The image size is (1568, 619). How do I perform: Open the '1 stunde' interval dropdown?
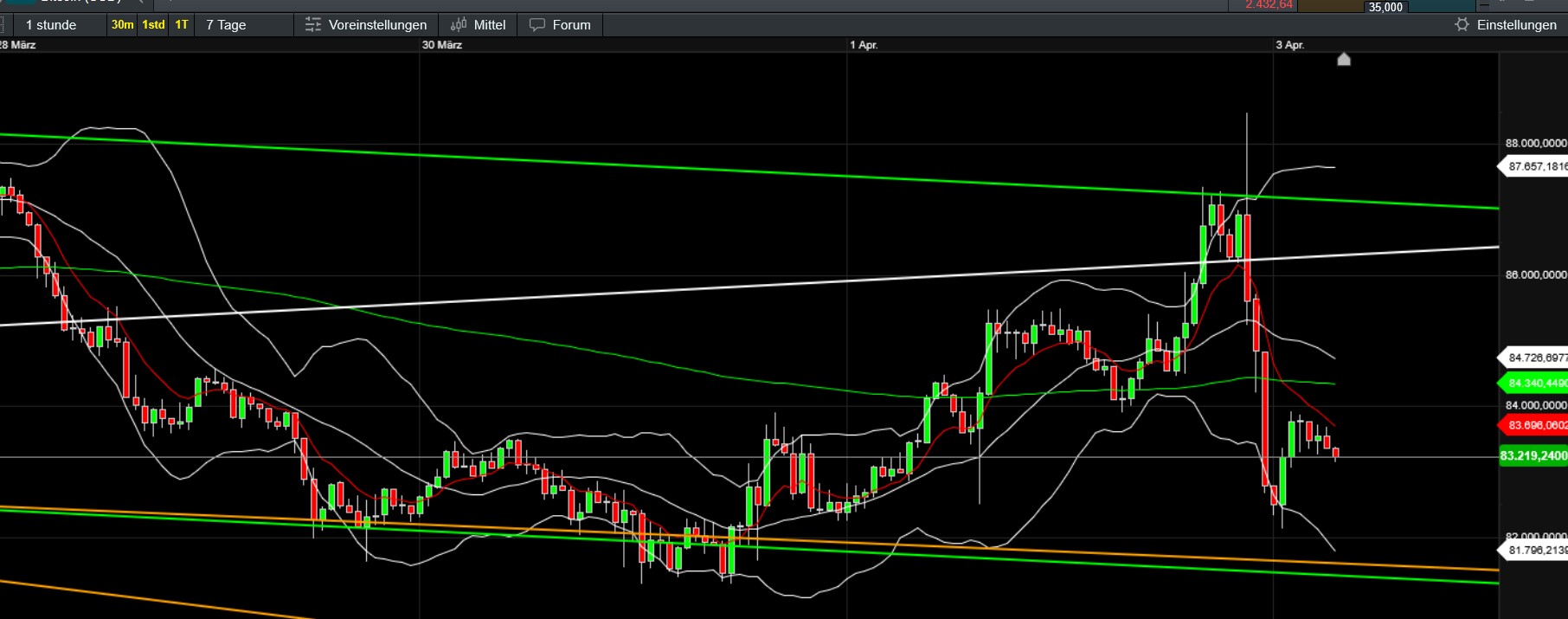(60, 25)
